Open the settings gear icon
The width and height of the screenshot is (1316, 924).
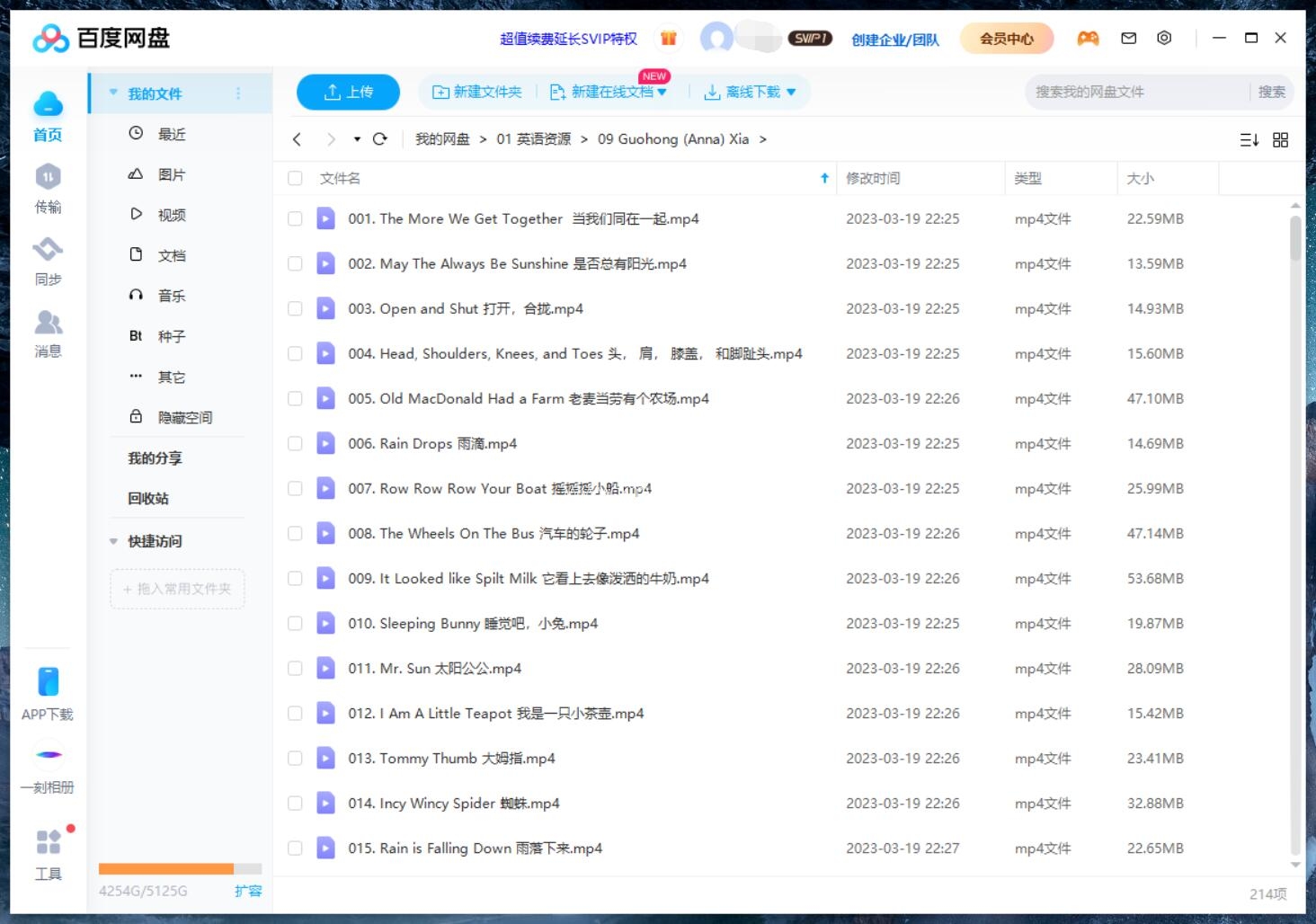(x=1164, y=38)
